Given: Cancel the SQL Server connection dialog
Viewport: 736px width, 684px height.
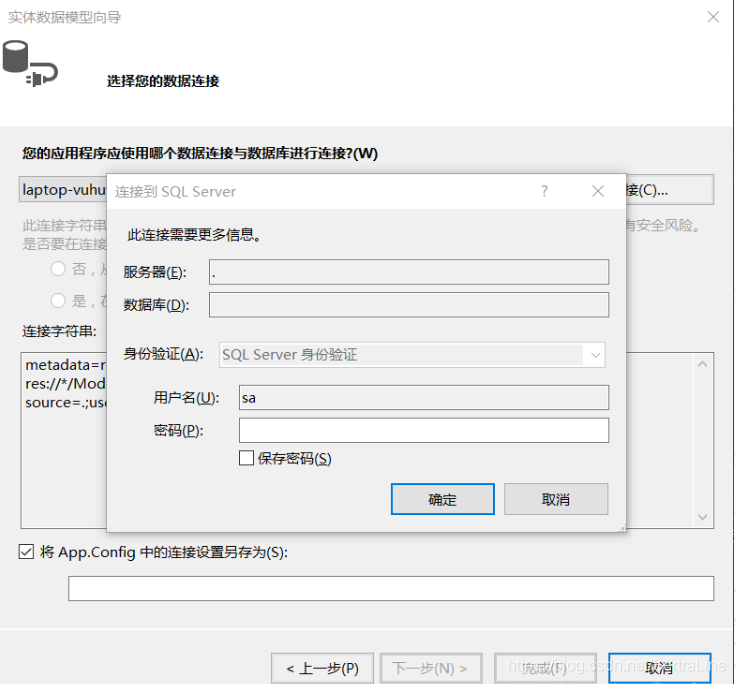Looking at the screenshot, I should 556,499.
